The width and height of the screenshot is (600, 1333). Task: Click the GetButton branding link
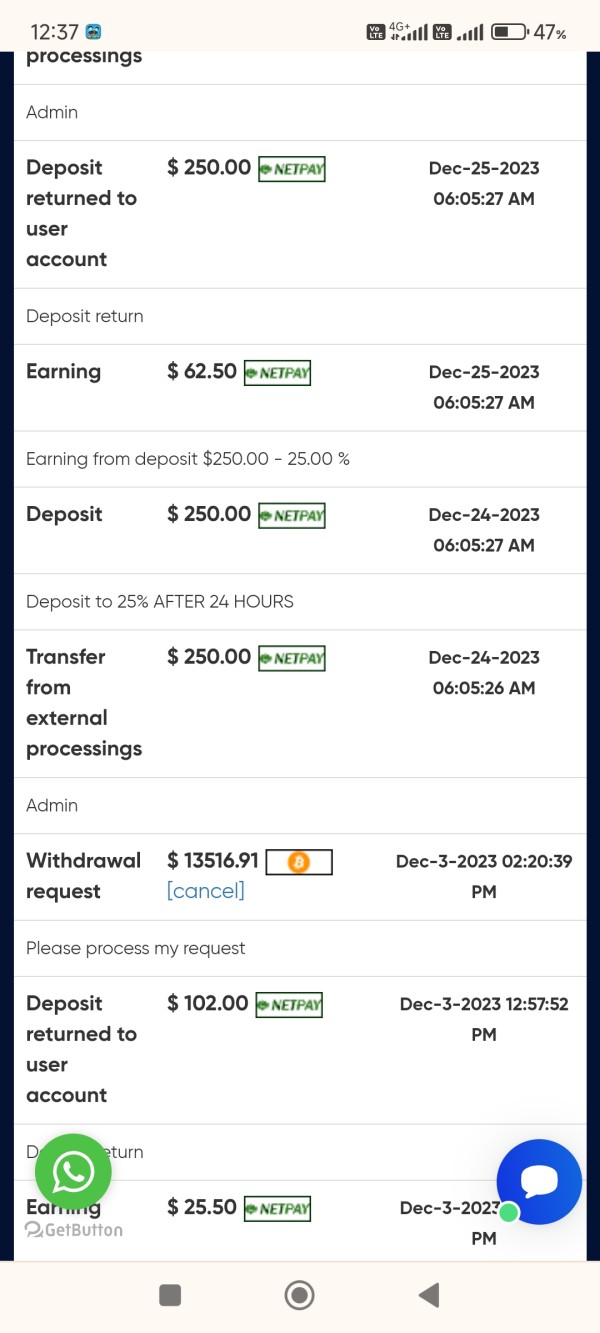[x=75, y=1230]
